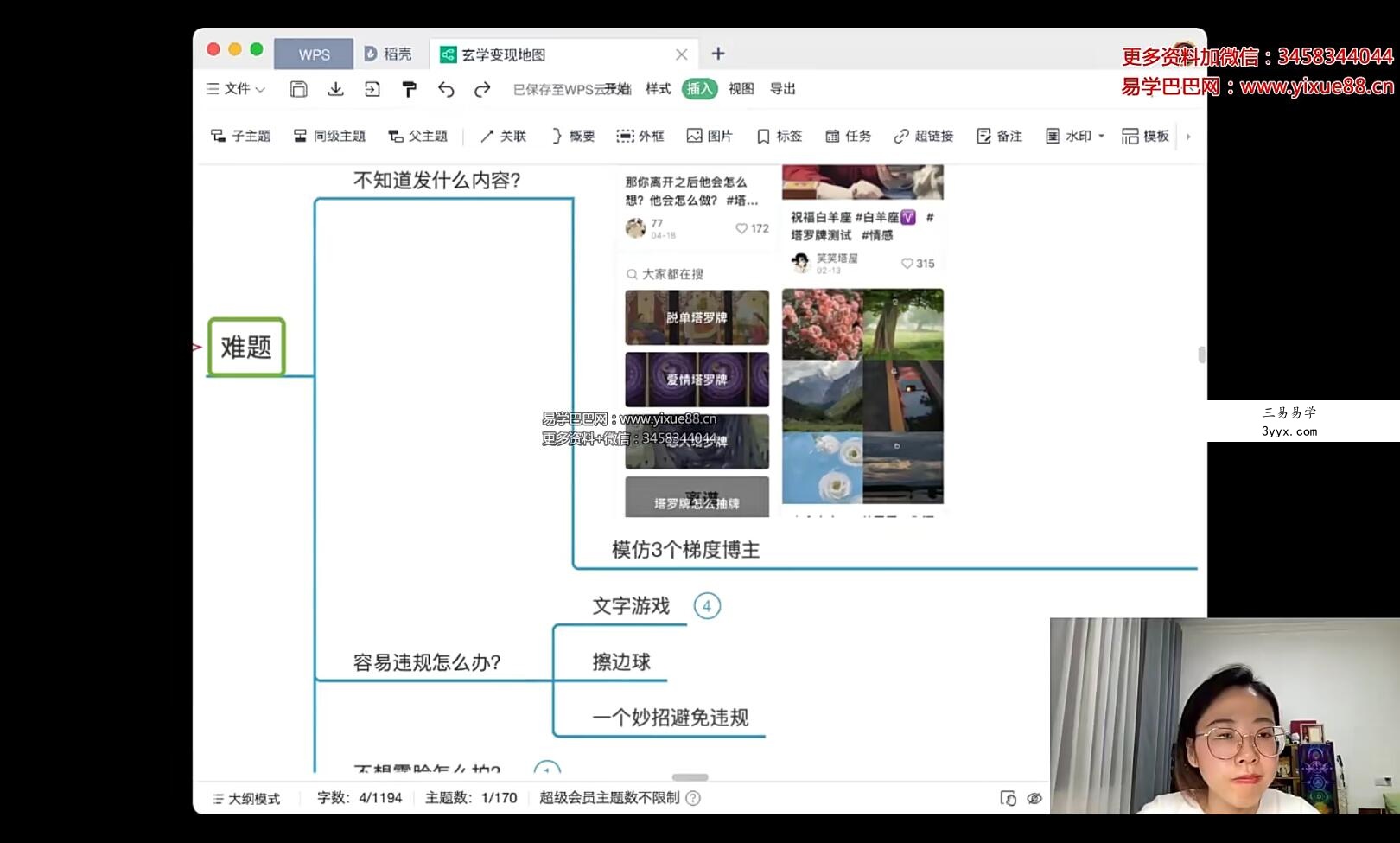Screen dimensions: 1400x843
Task: Add an 外框 boundary frame
Action: click(640, 136)
